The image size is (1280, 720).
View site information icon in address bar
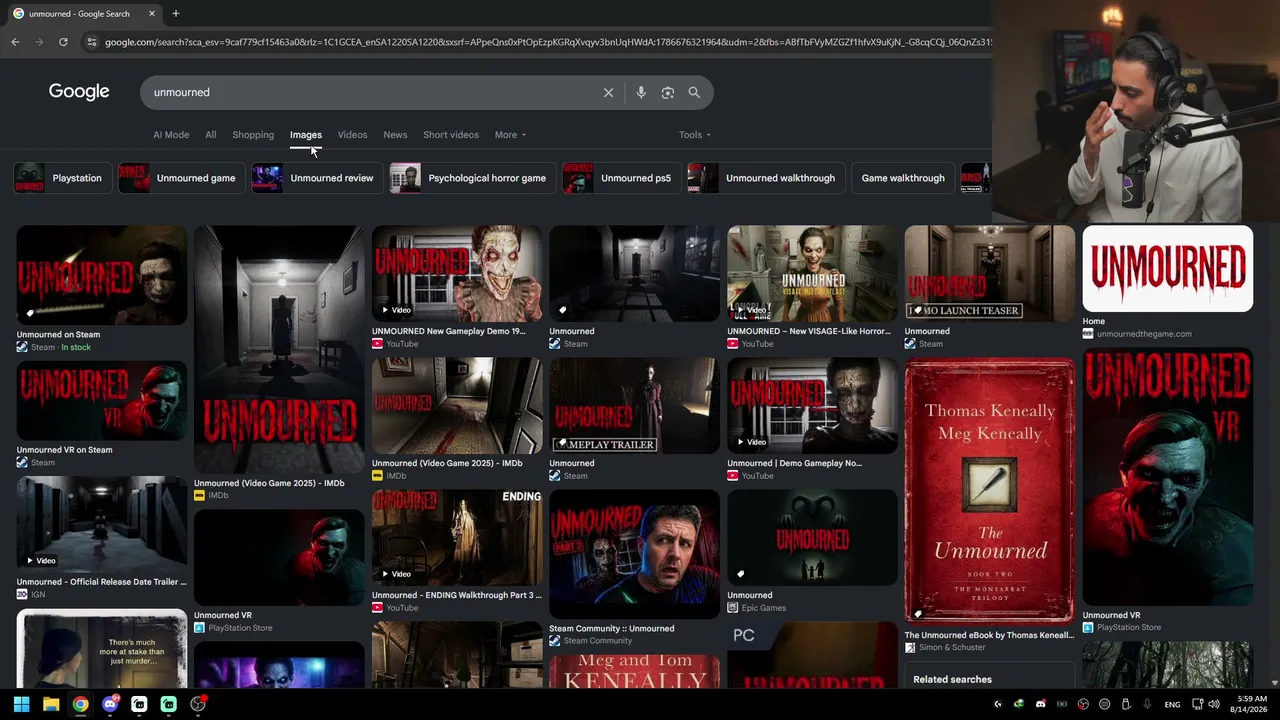pyautogui.click(x=92, y=42)
